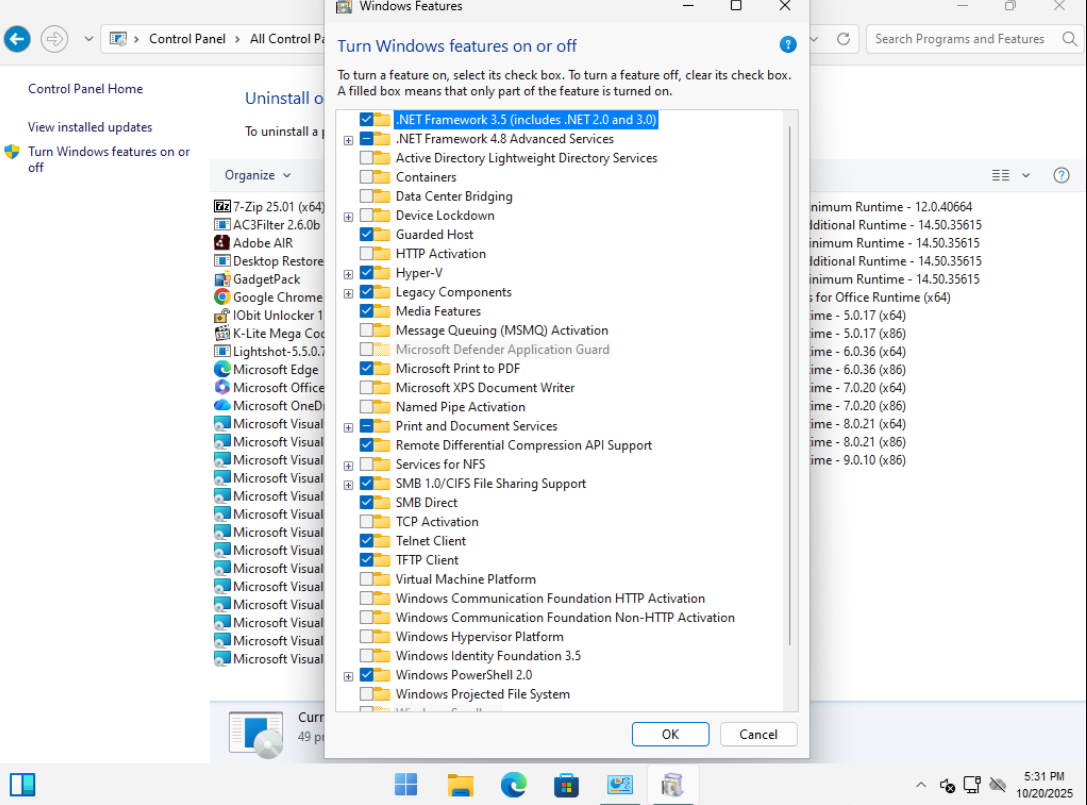Image resolution: width=1087 pixels, height=805 pixels.
Task: Expand the Device Lockdown node
Action: pyautogui.click(x=348, y=217)
